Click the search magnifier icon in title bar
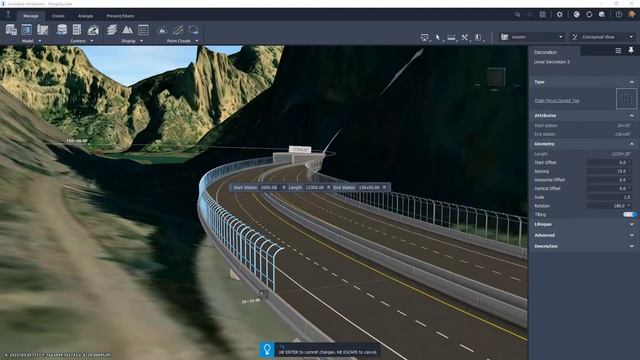Image resolution: width=640 pixels, height=360 pixels. pyautogui.click(x=517, y=14)
